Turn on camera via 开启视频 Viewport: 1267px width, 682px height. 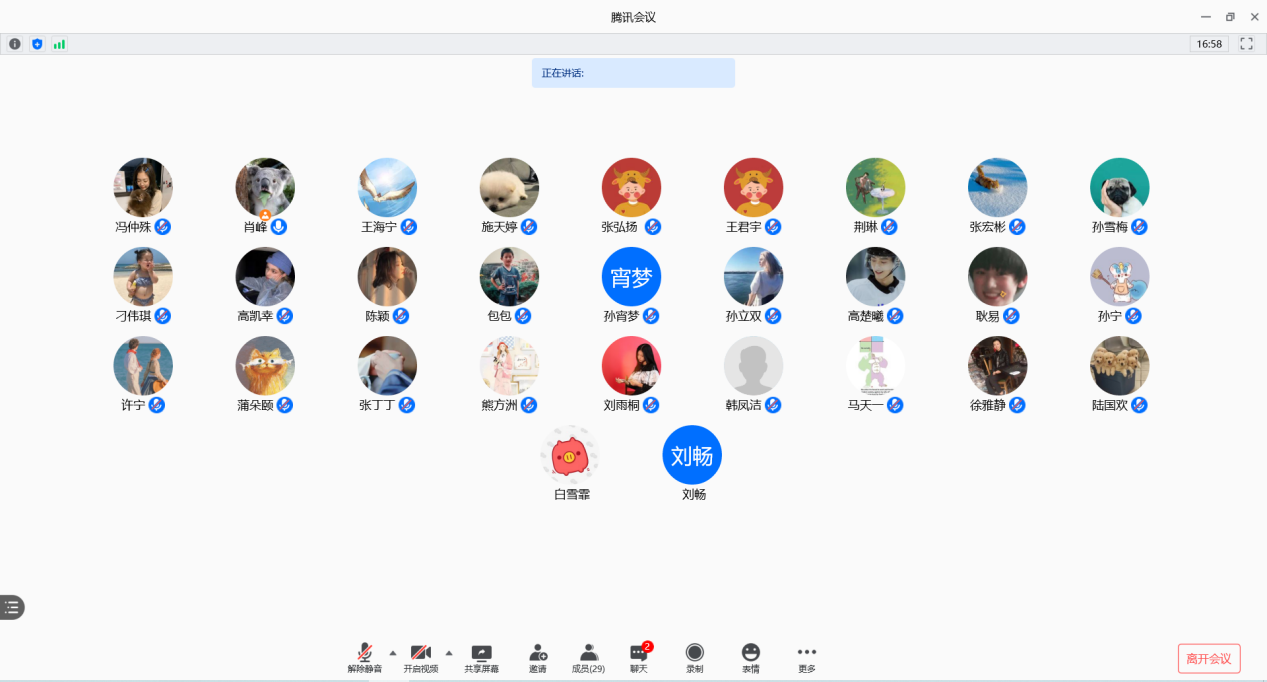[x=420, y=653]
